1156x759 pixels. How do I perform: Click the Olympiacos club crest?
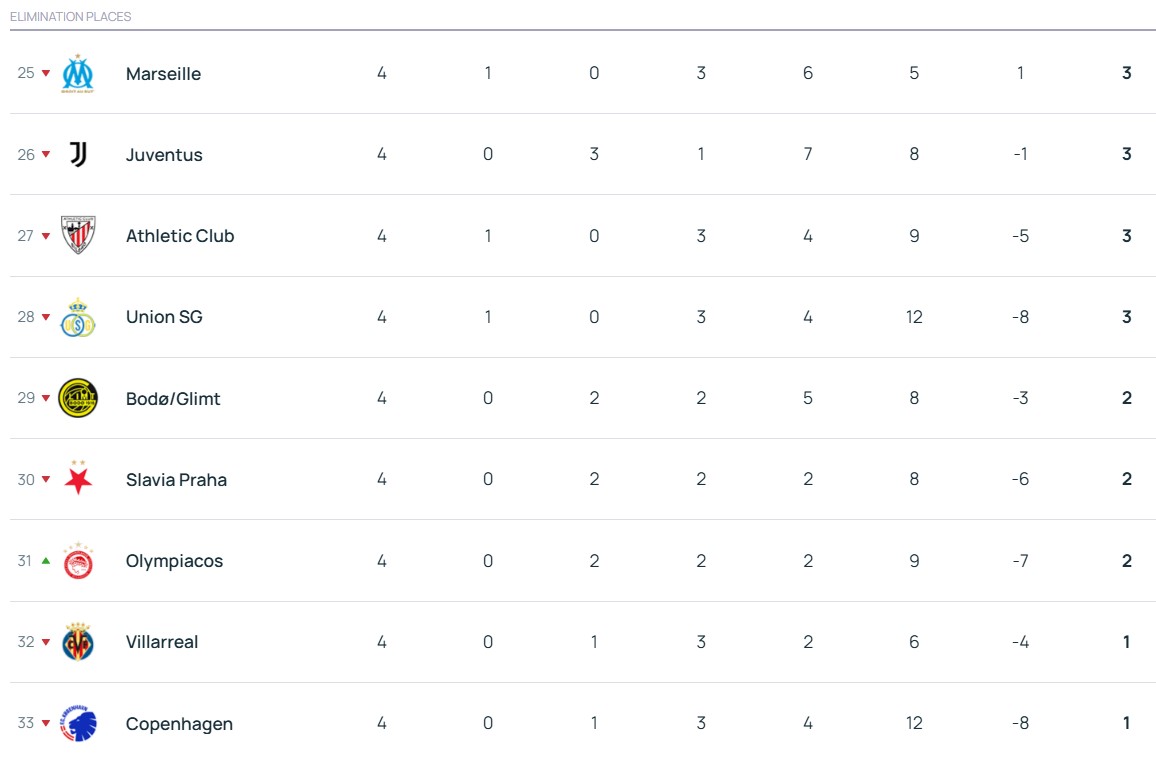point(78,561)
